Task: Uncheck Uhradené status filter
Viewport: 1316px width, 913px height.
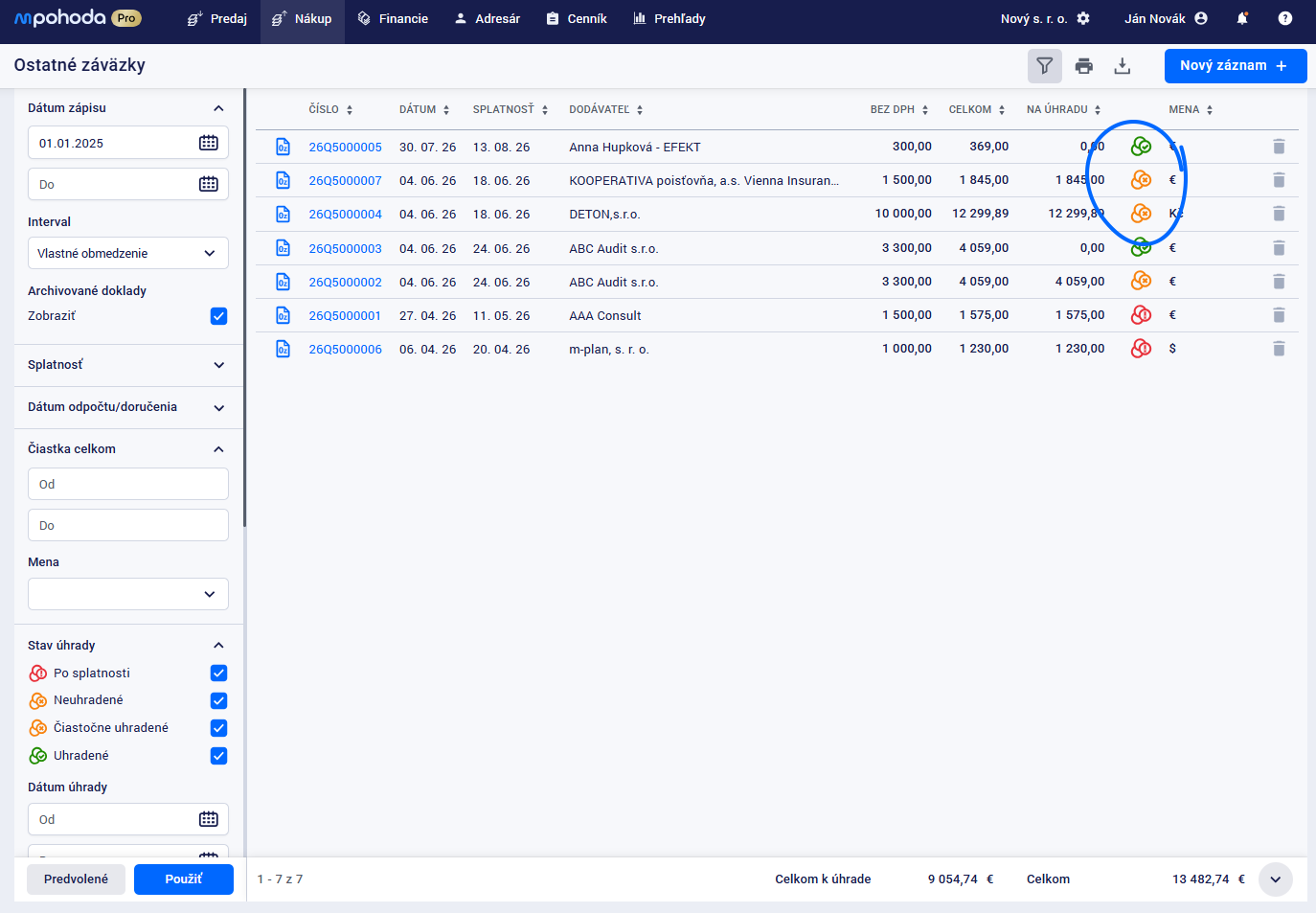Action: point(218,756)
